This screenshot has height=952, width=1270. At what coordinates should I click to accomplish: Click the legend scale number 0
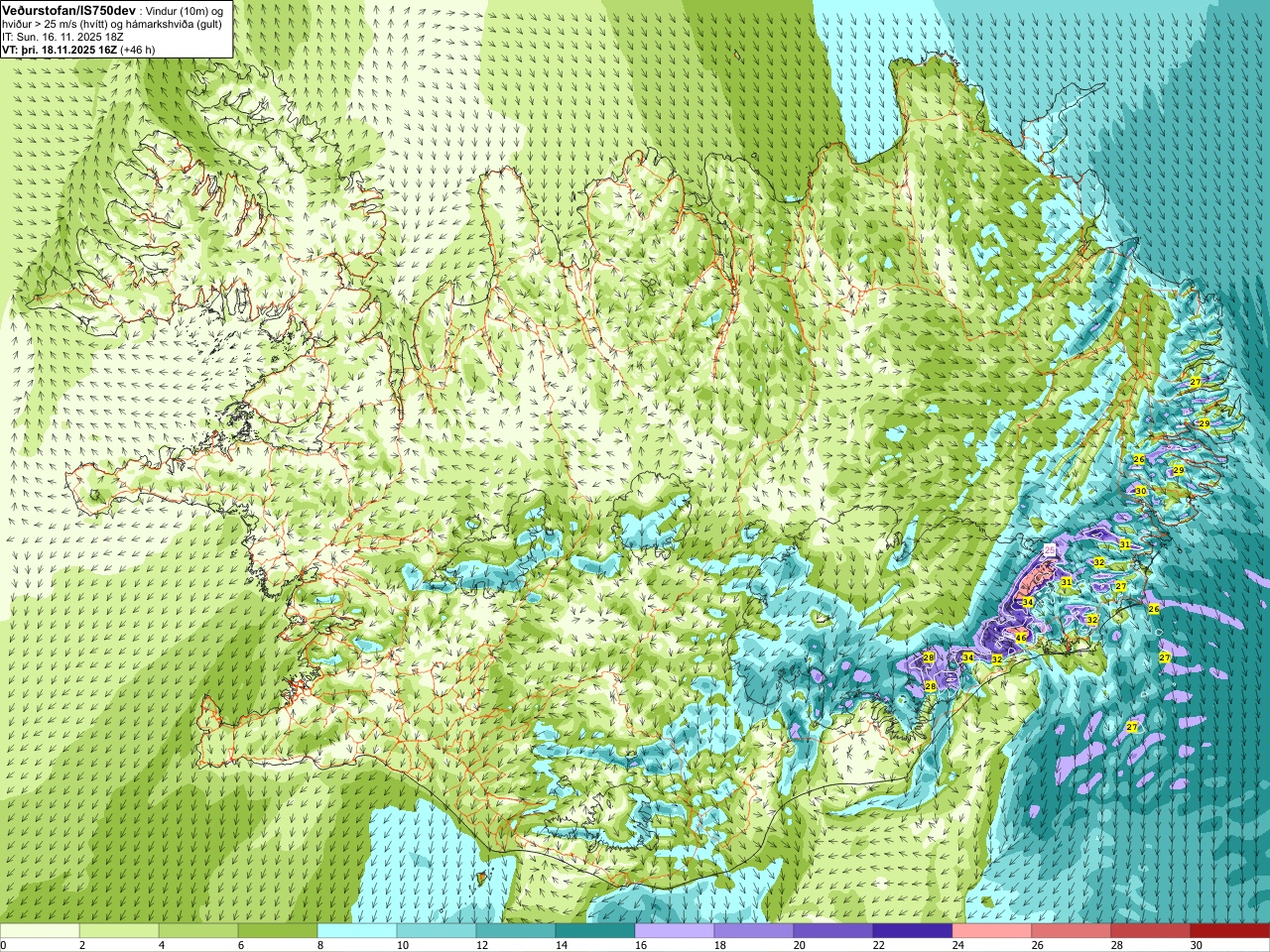[x=4, y=945]
